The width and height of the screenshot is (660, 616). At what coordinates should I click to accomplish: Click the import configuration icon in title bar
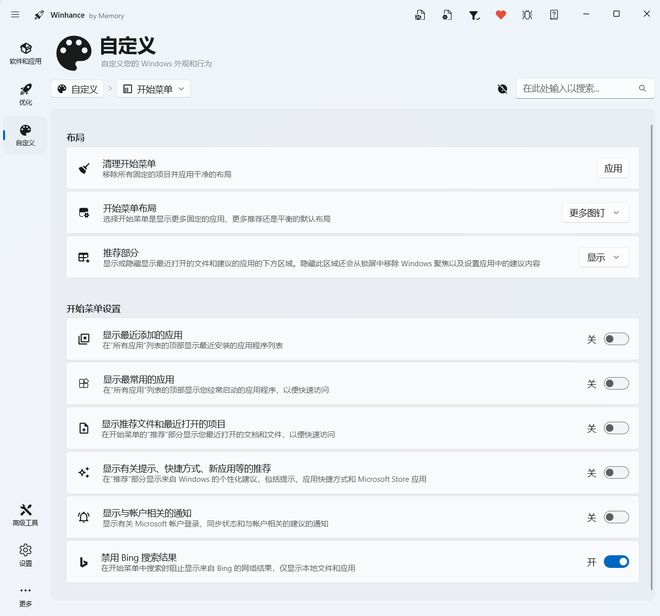447,15
